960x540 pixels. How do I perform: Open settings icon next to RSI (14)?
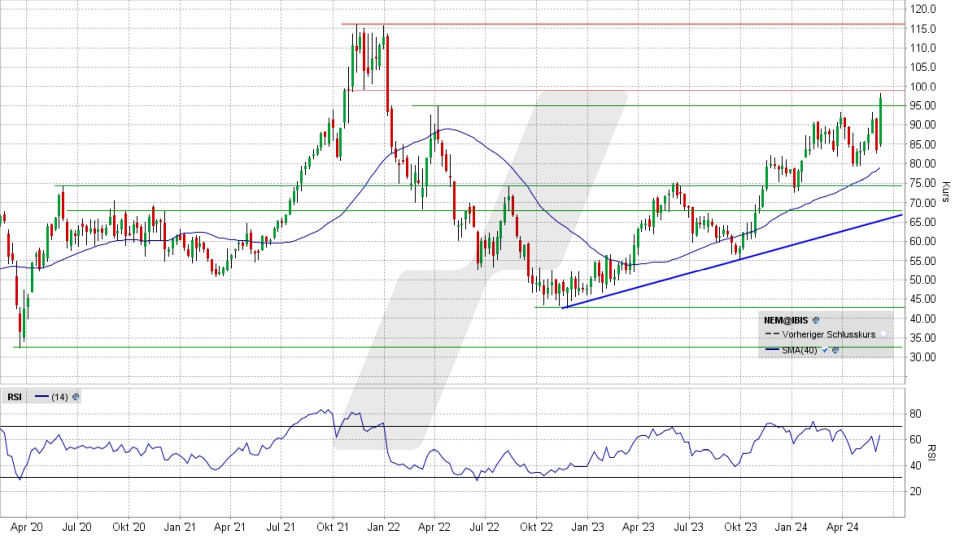click(75, 397)
